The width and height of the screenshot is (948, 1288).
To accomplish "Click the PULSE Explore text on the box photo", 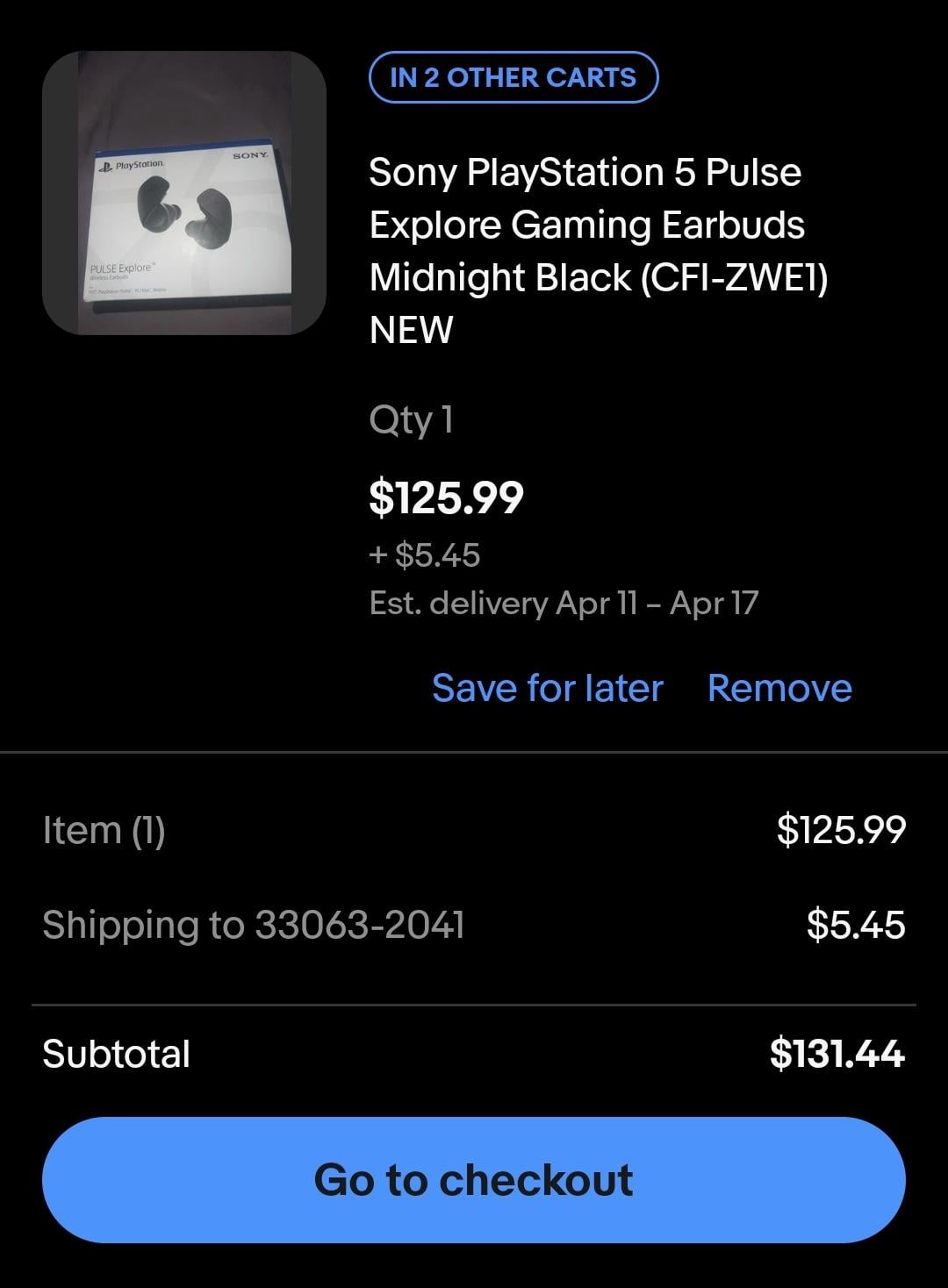I will pyautogui.click(x=122, y=267).
